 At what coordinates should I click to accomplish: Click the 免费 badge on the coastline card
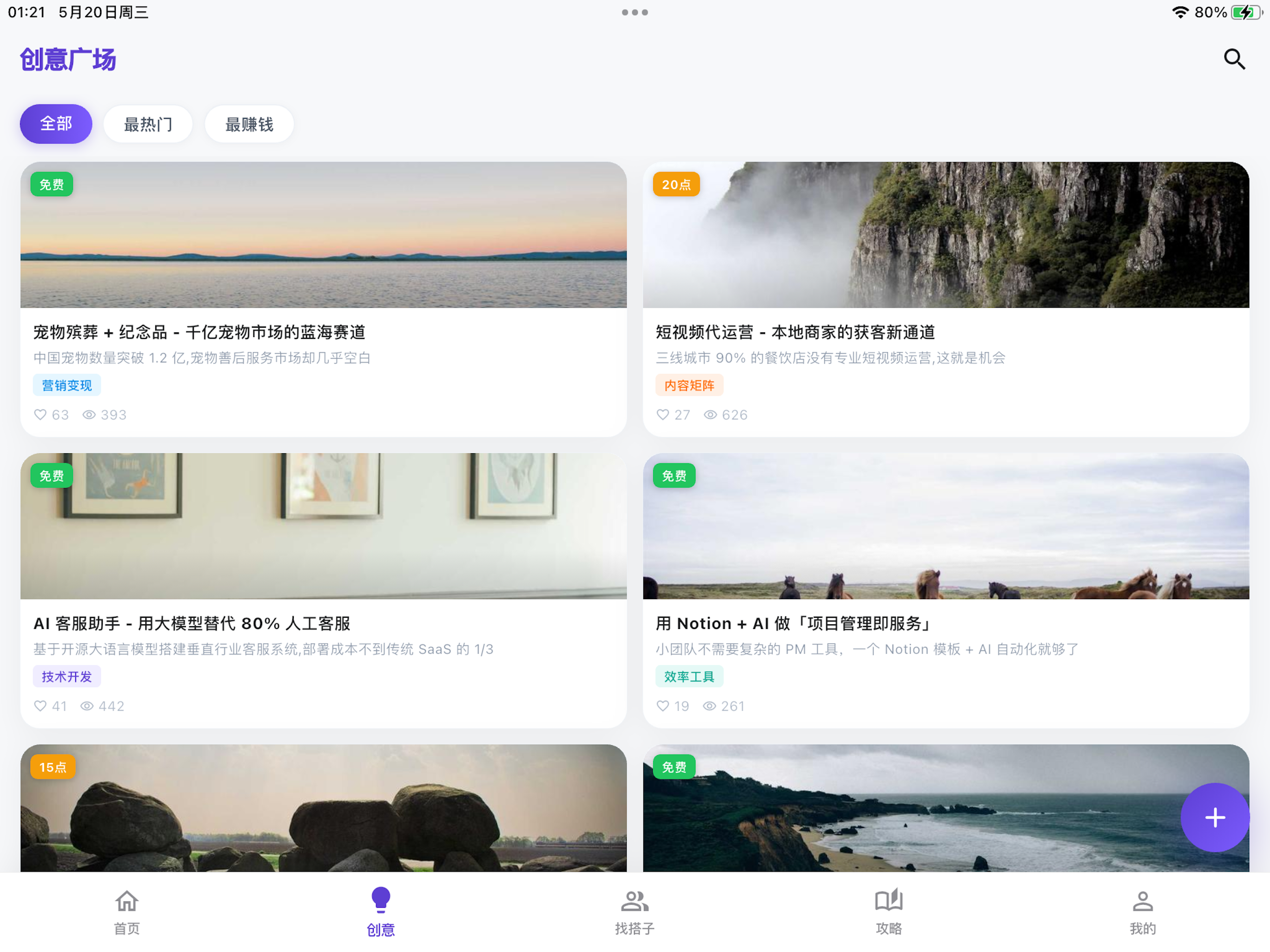point(674,767)
